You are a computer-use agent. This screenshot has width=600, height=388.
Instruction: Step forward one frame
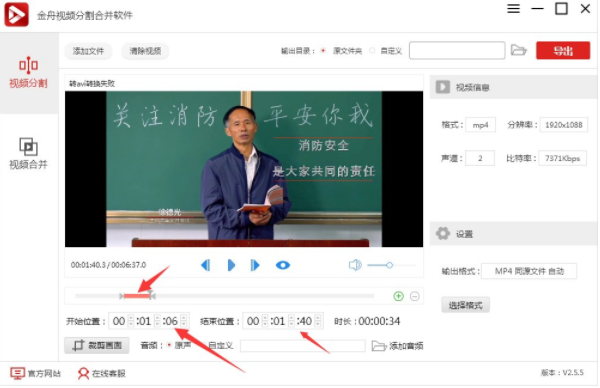pos(255,265)
